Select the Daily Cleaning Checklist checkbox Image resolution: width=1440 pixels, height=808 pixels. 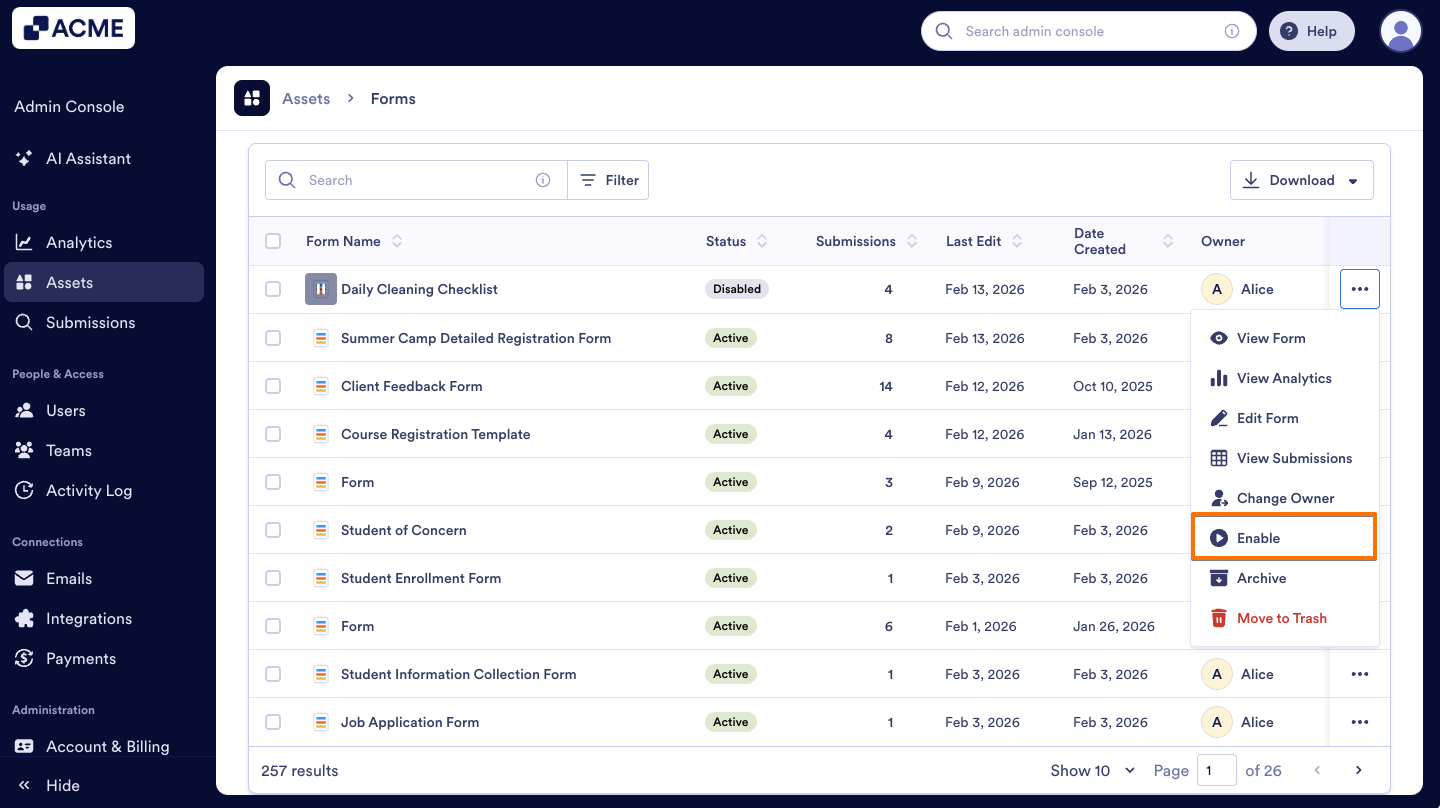[273, 289]
